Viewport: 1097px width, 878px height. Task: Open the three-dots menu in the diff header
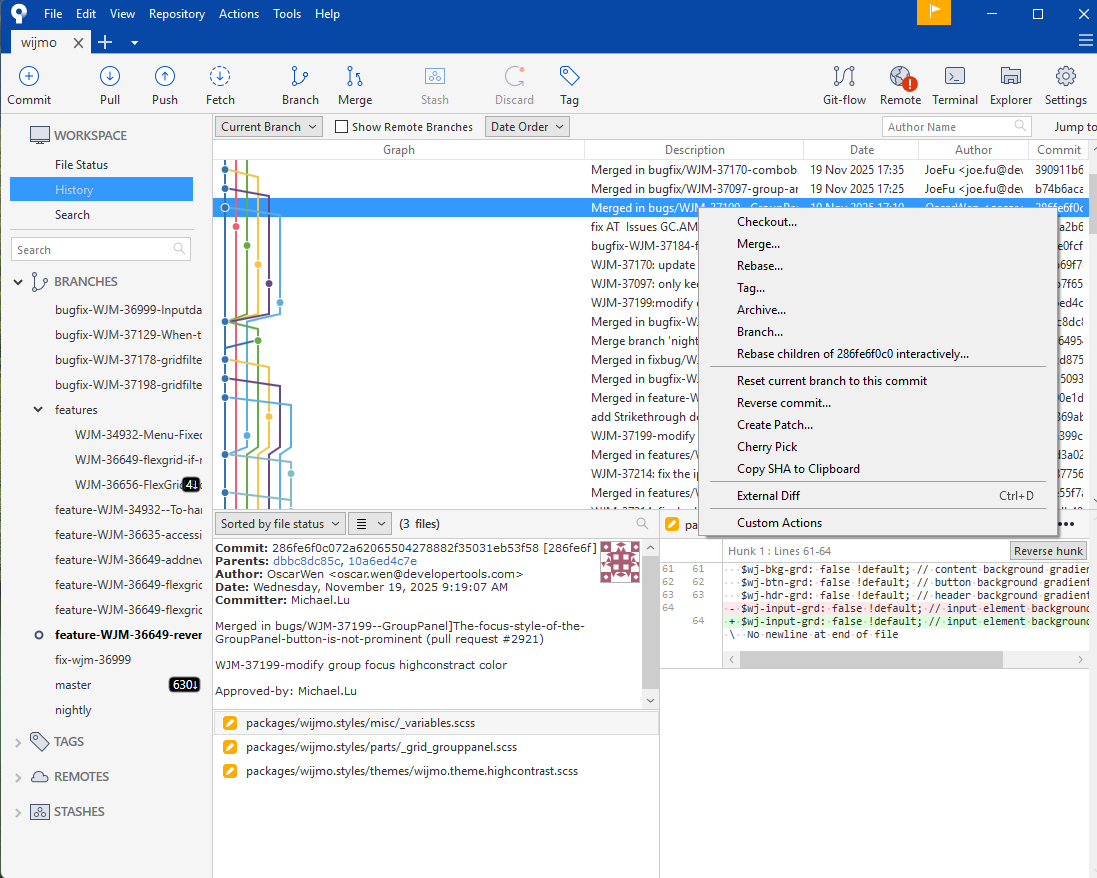coord(1066,524)
